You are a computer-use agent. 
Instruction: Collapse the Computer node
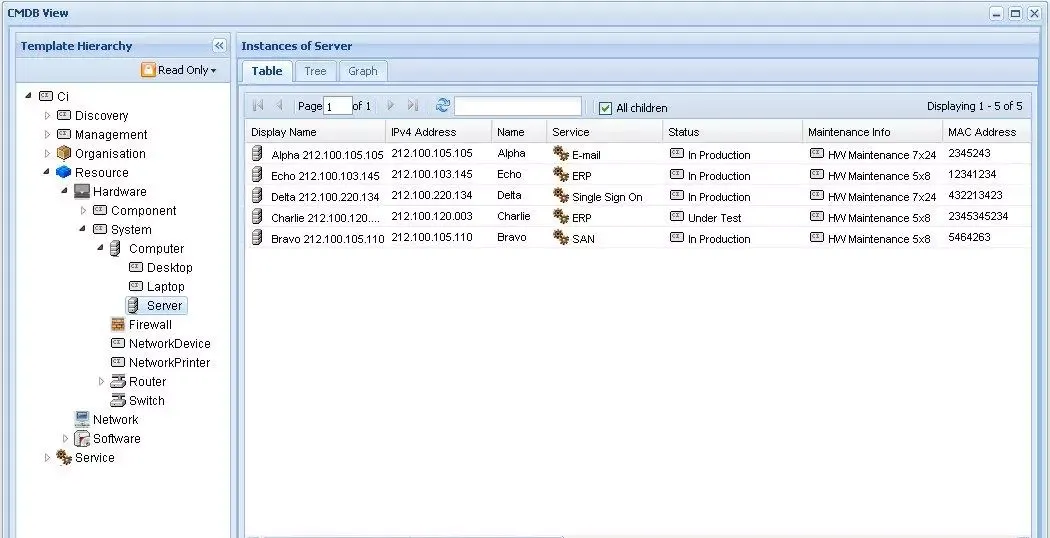click(100, 248)
